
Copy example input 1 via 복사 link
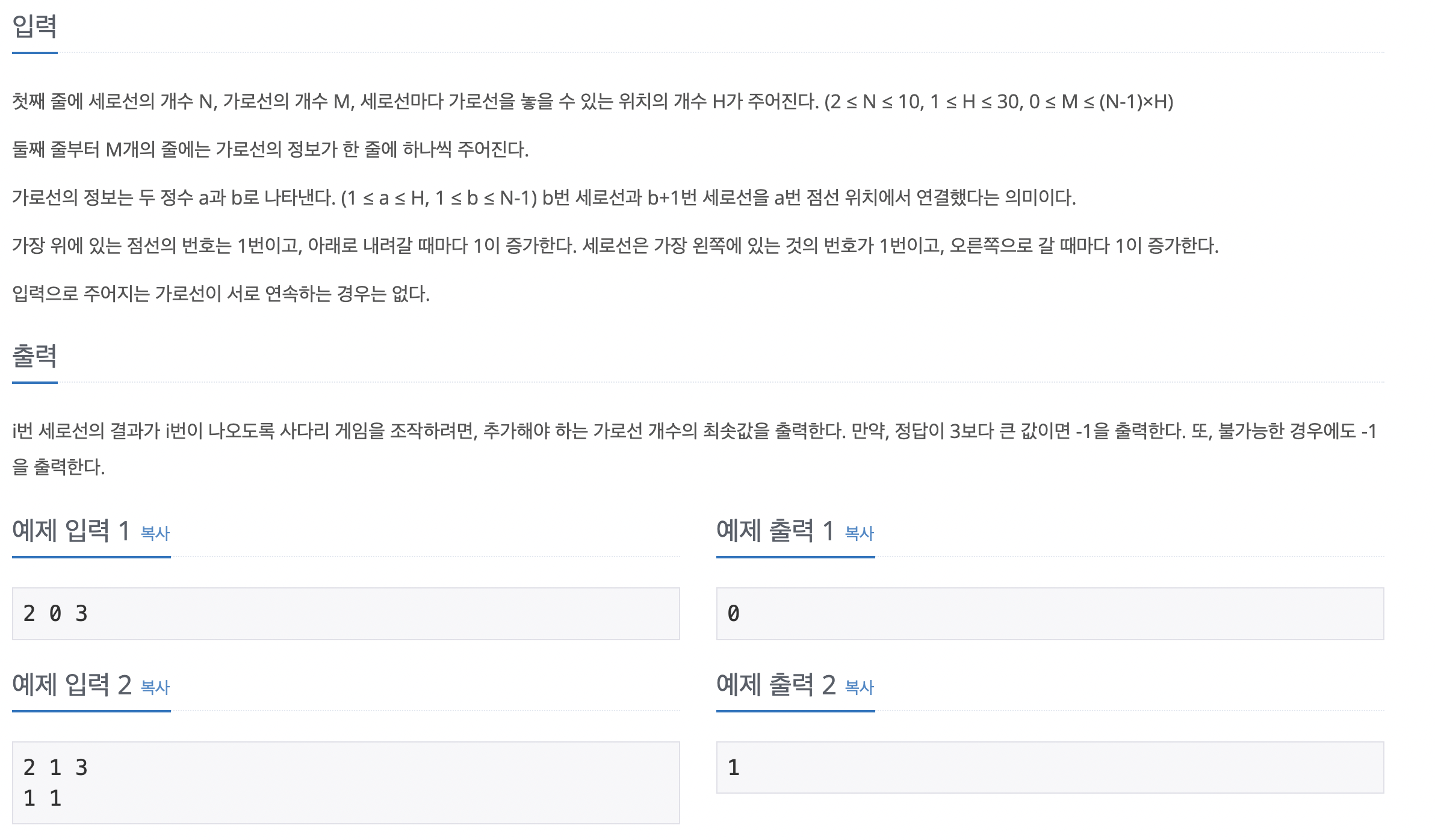point(155,533)
